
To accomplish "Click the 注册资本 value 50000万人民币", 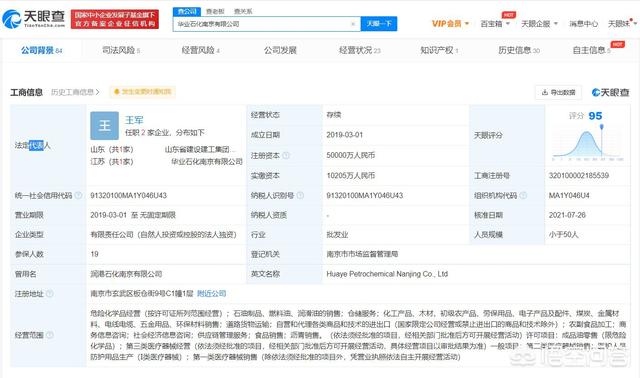I will pos(351,156).
